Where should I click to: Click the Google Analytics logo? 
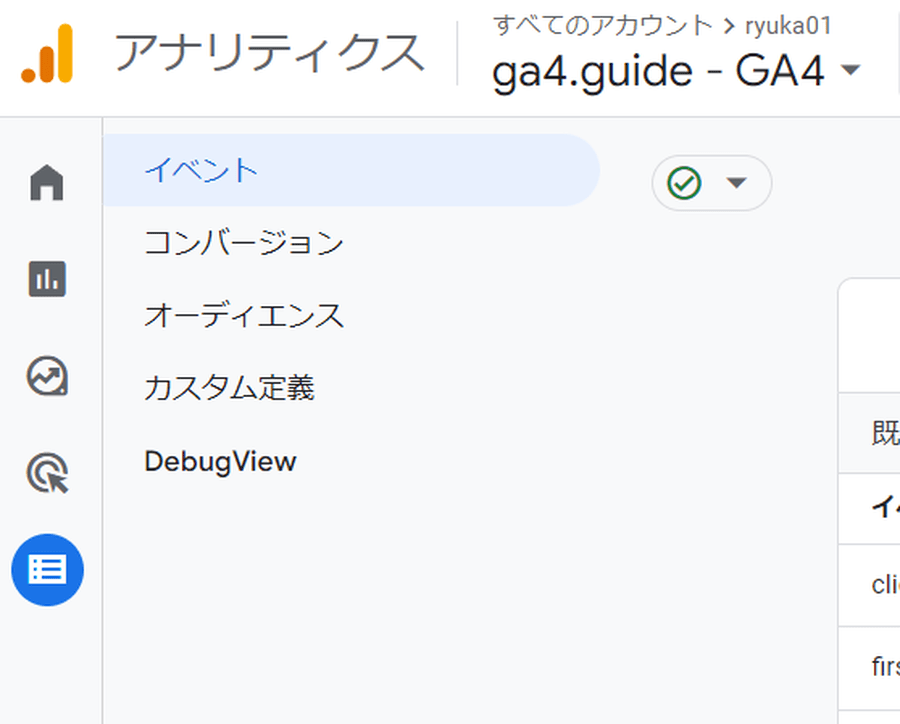click(47, 54)
